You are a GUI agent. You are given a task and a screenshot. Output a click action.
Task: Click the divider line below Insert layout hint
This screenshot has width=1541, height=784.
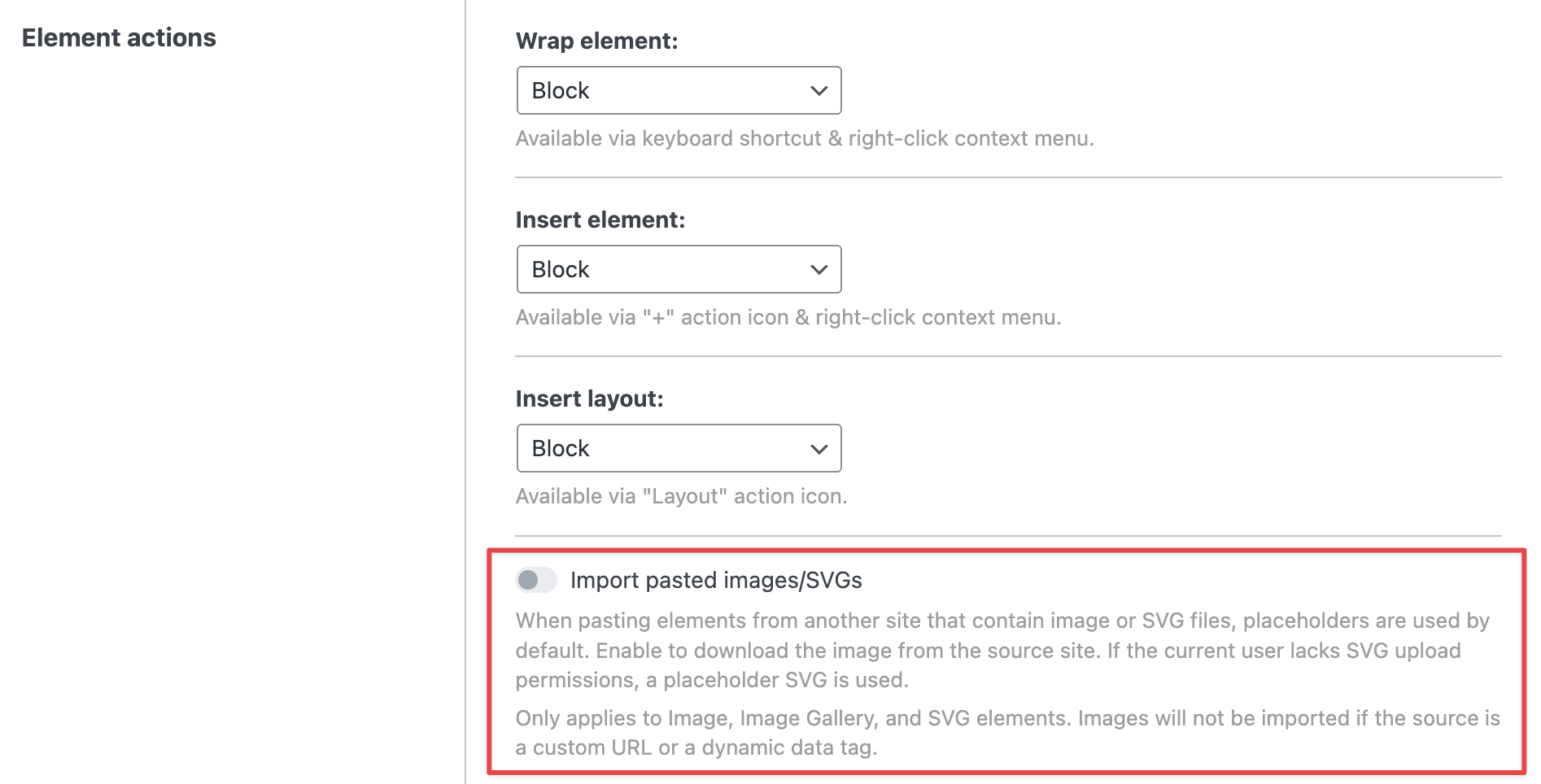(x=1007, y=536)
